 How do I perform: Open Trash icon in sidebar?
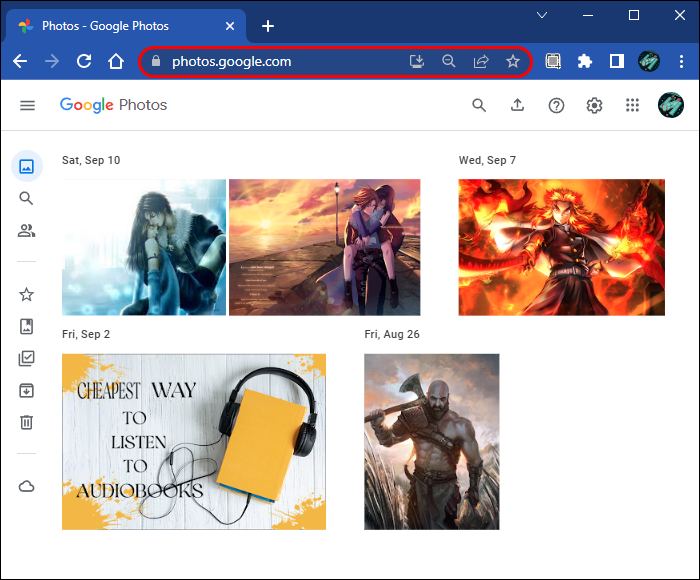(26, 422)
